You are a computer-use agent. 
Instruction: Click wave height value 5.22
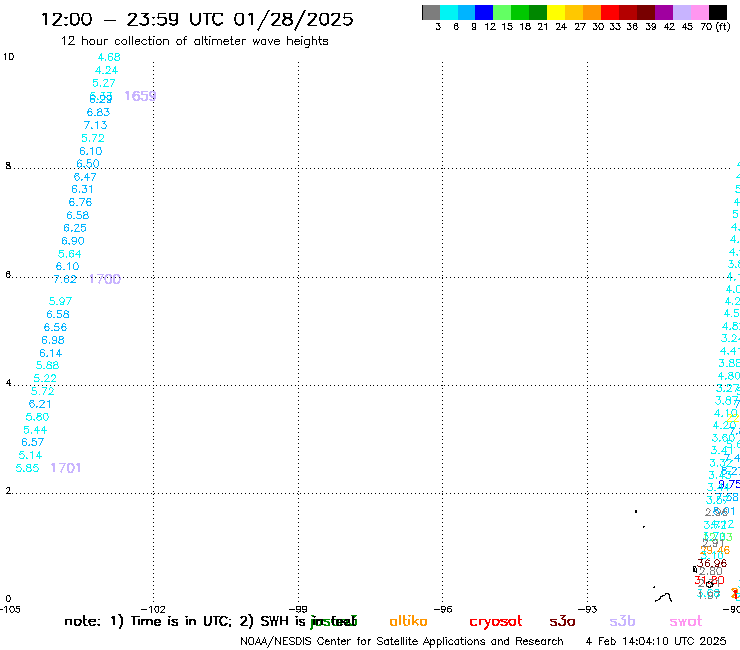click(x=45, y=378)
